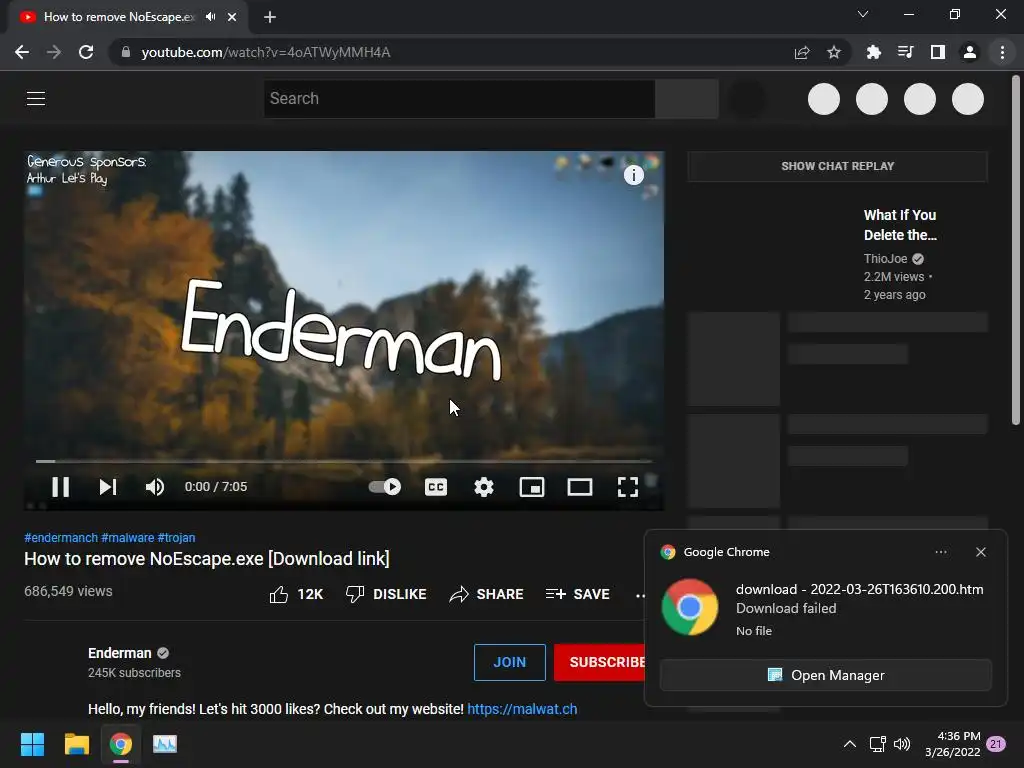Toggle the Chrome side panel
The width and height of the screenshot is (1024, 768).
coord(937,52)
